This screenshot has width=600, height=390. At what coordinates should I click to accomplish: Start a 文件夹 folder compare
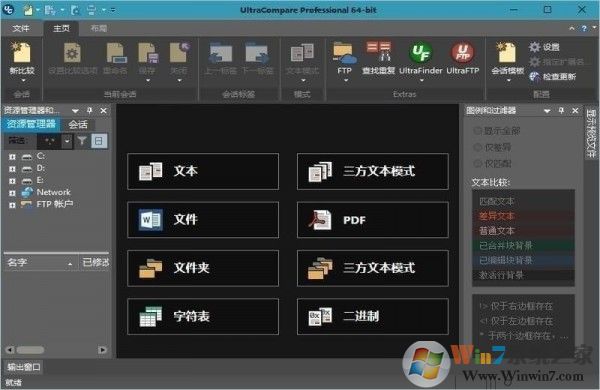[203, 268]
